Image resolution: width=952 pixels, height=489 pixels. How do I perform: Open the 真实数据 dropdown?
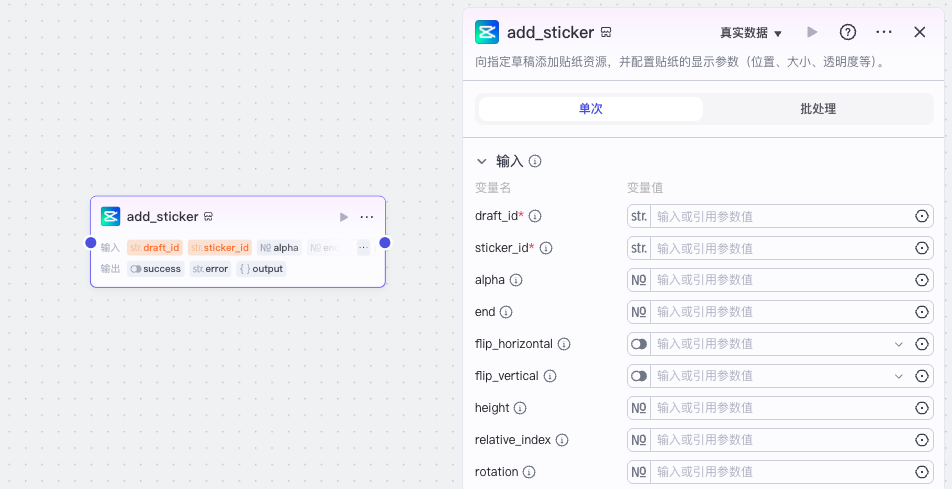click(751, 33)
